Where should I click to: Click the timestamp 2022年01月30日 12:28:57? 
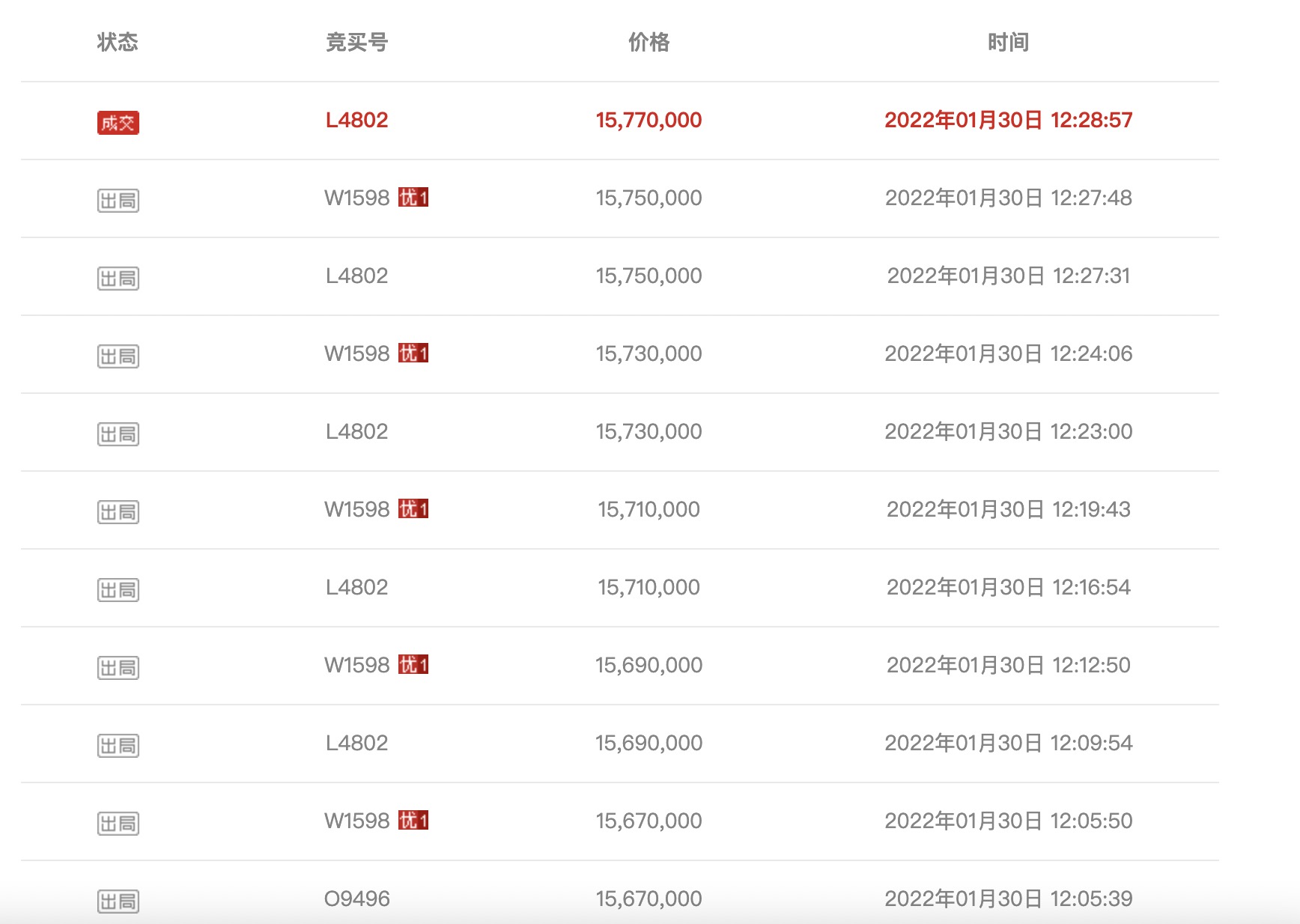point(1008,120)
